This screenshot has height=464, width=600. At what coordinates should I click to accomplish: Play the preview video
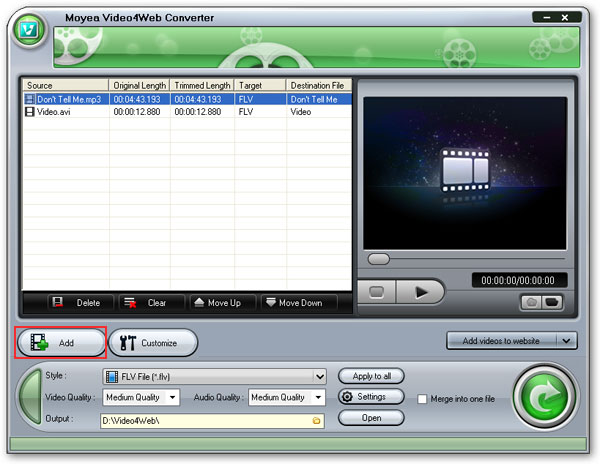[421, 292]
